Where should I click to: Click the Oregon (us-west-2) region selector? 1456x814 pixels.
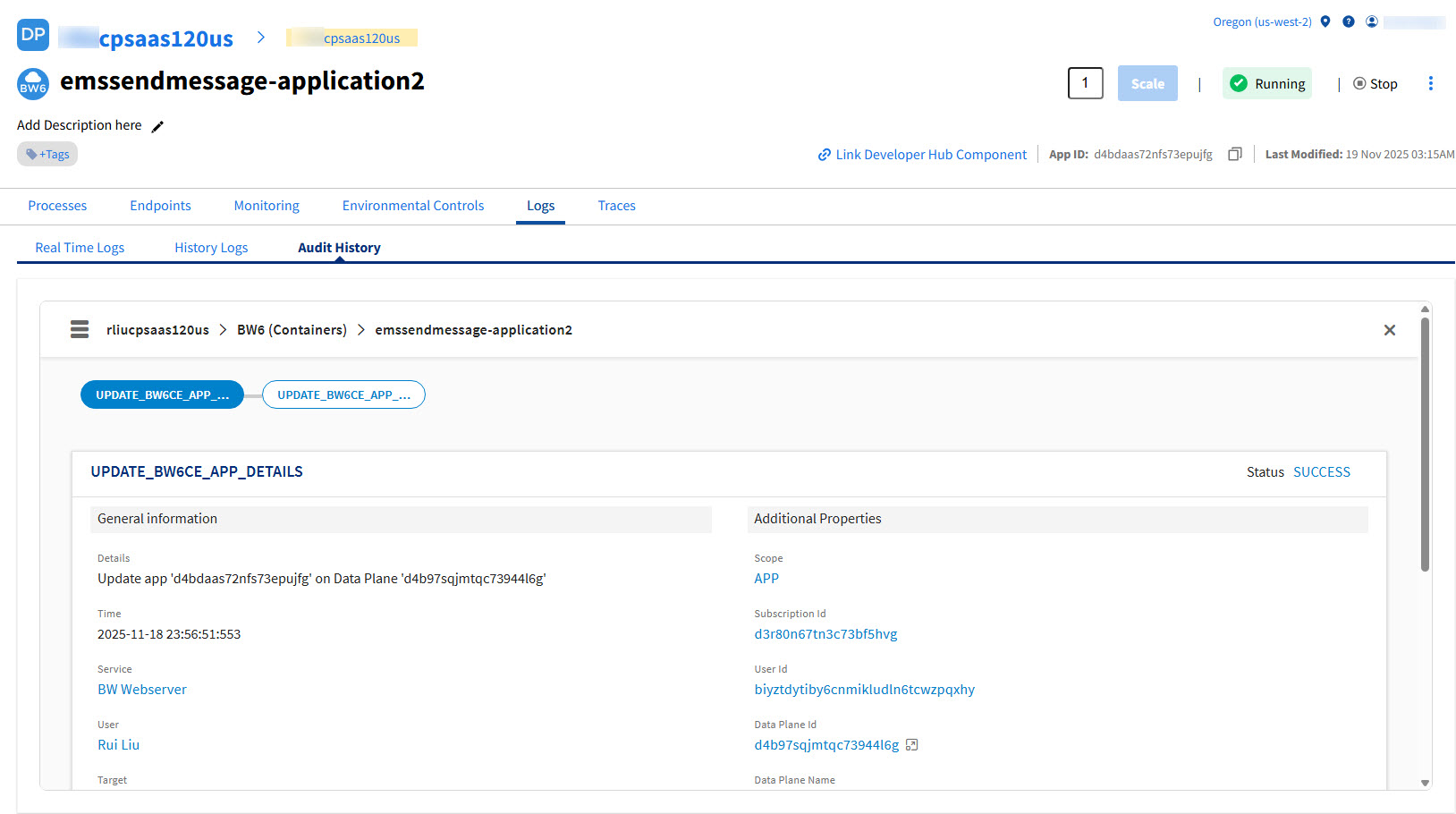tap(1262, 21)
